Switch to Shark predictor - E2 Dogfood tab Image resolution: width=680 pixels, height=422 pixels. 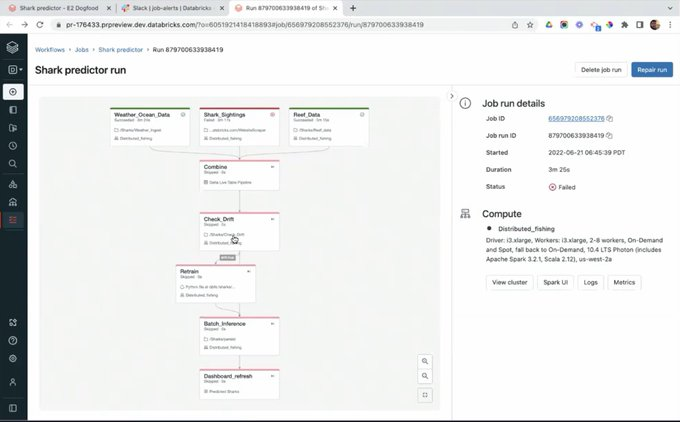59,8
